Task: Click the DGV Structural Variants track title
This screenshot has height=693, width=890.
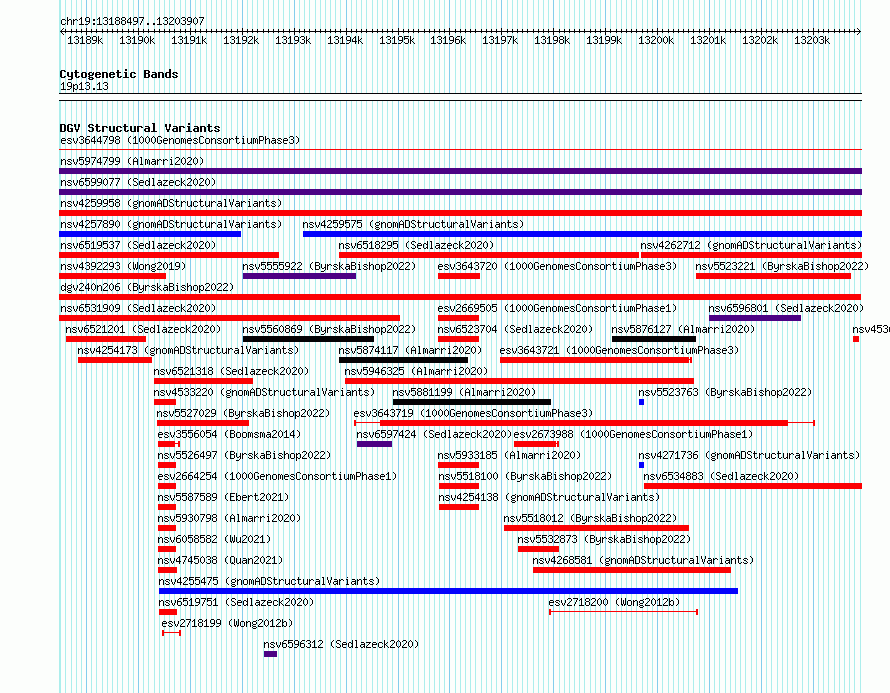Action: click(140, 128)
